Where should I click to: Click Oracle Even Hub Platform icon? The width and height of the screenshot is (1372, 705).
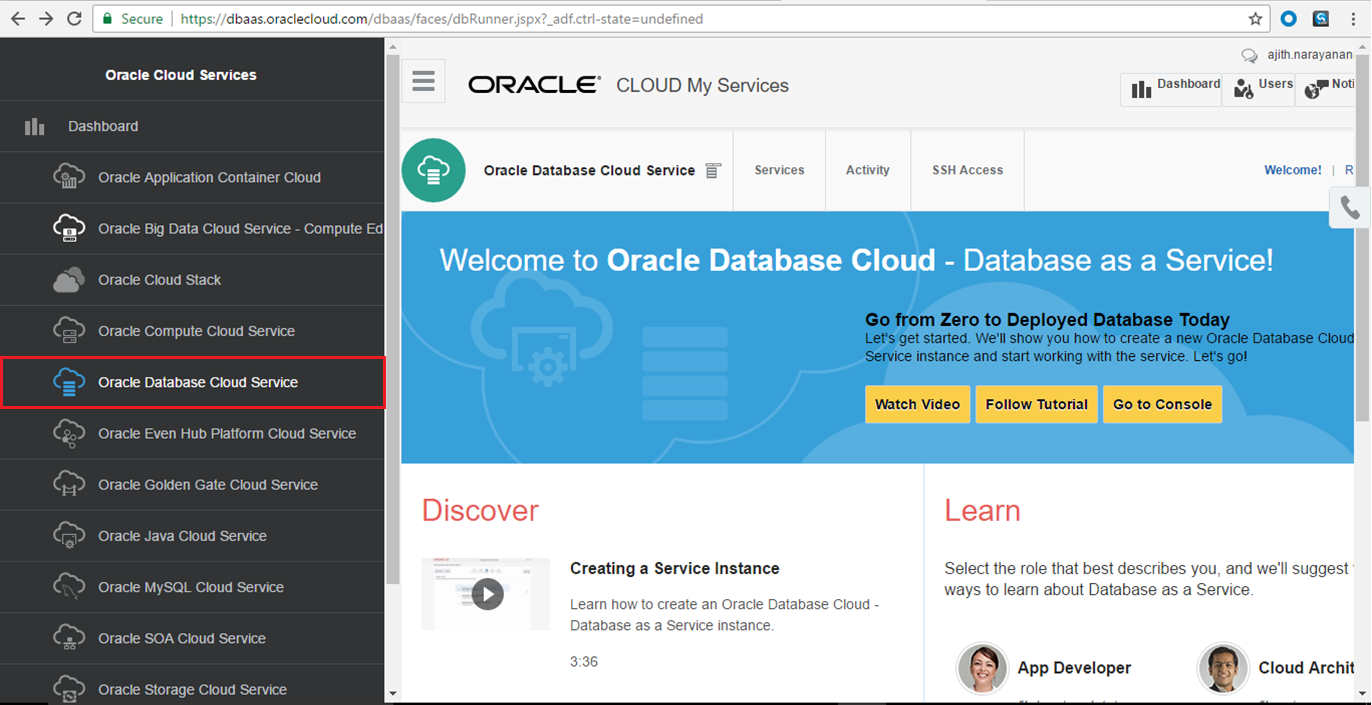click(x=69, y=433)
